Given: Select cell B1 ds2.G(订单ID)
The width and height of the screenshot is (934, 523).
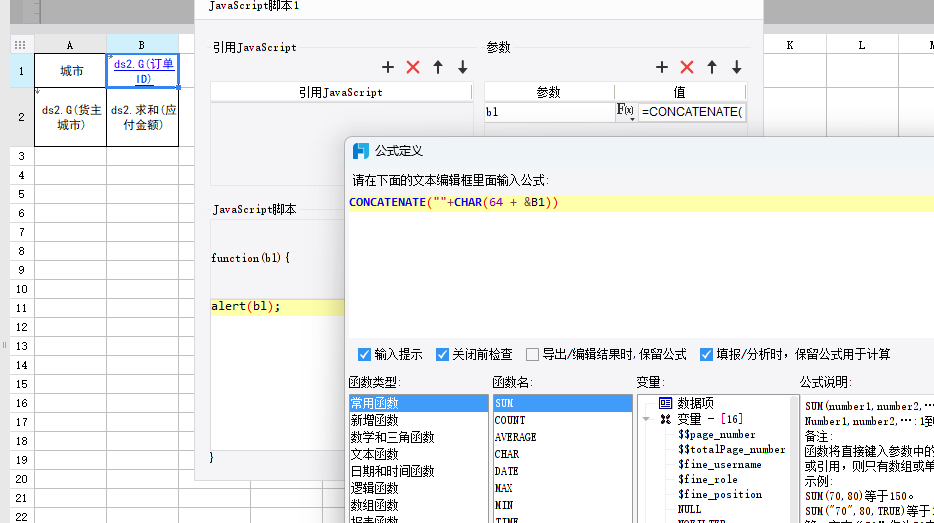Looking at the screenshot, I should pos(142,71).
